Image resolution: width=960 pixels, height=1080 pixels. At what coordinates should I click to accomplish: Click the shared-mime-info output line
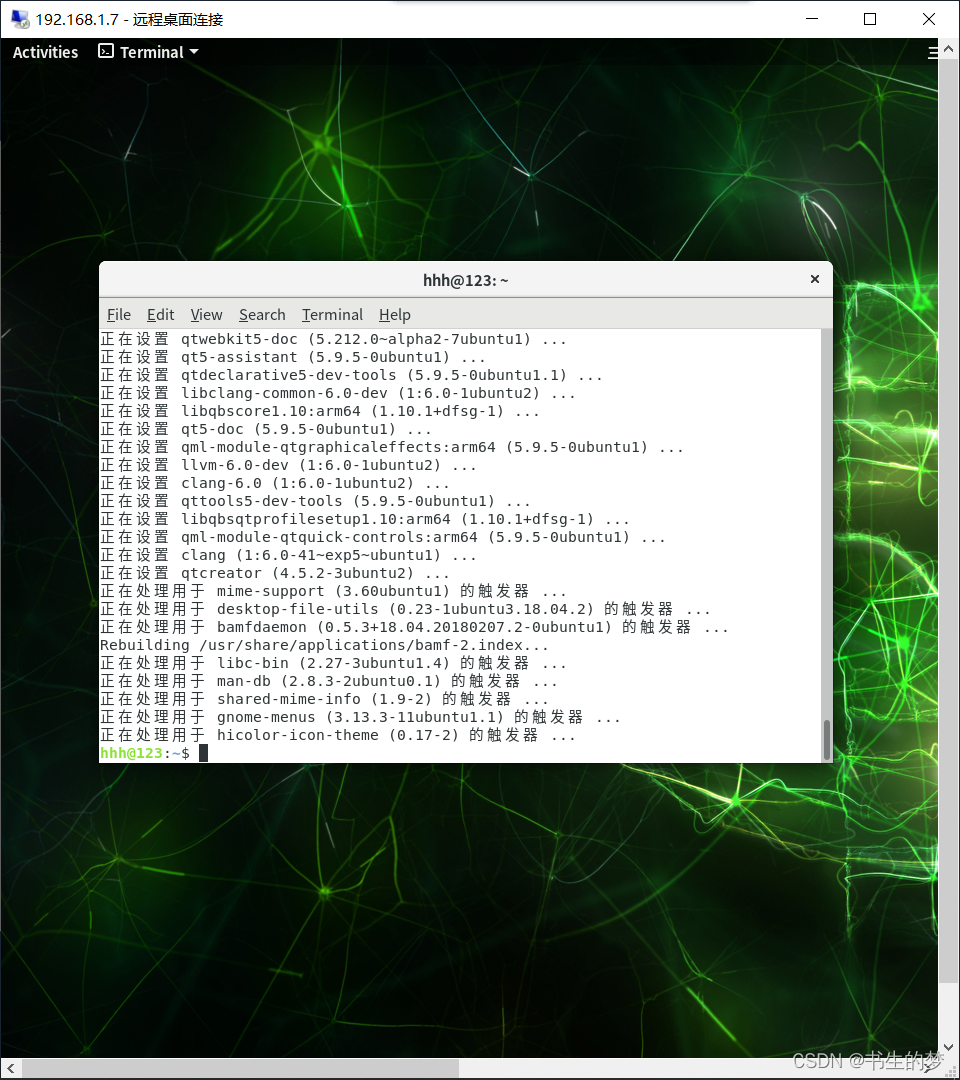pos(324,699)
